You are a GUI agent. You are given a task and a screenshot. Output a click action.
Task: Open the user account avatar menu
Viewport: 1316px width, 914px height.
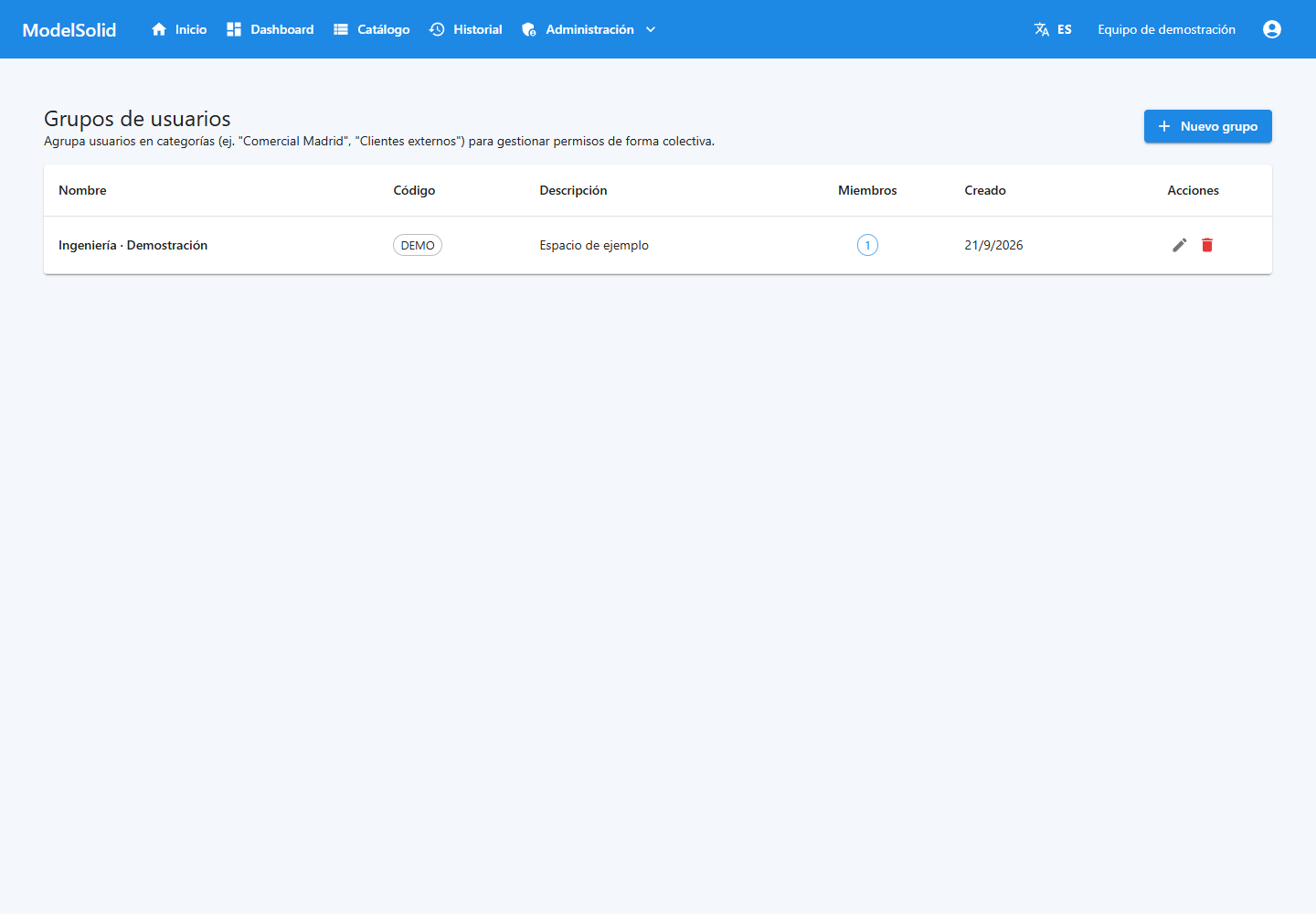click(1272, 29)
